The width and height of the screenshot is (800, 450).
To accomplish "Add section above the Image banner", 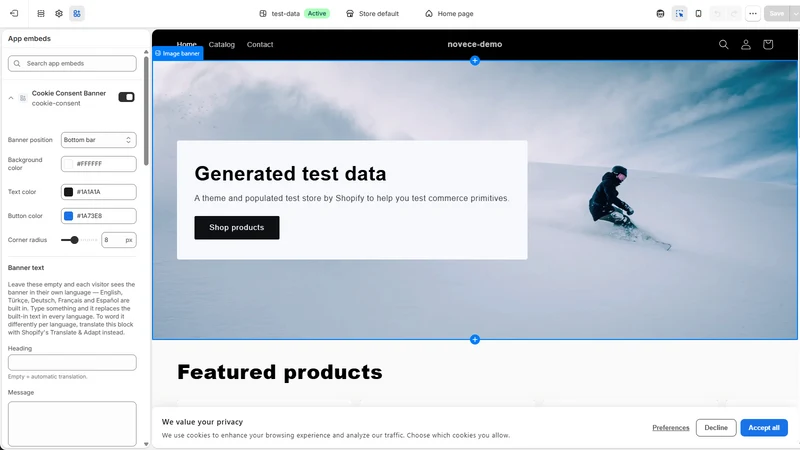I will [474, 61].
